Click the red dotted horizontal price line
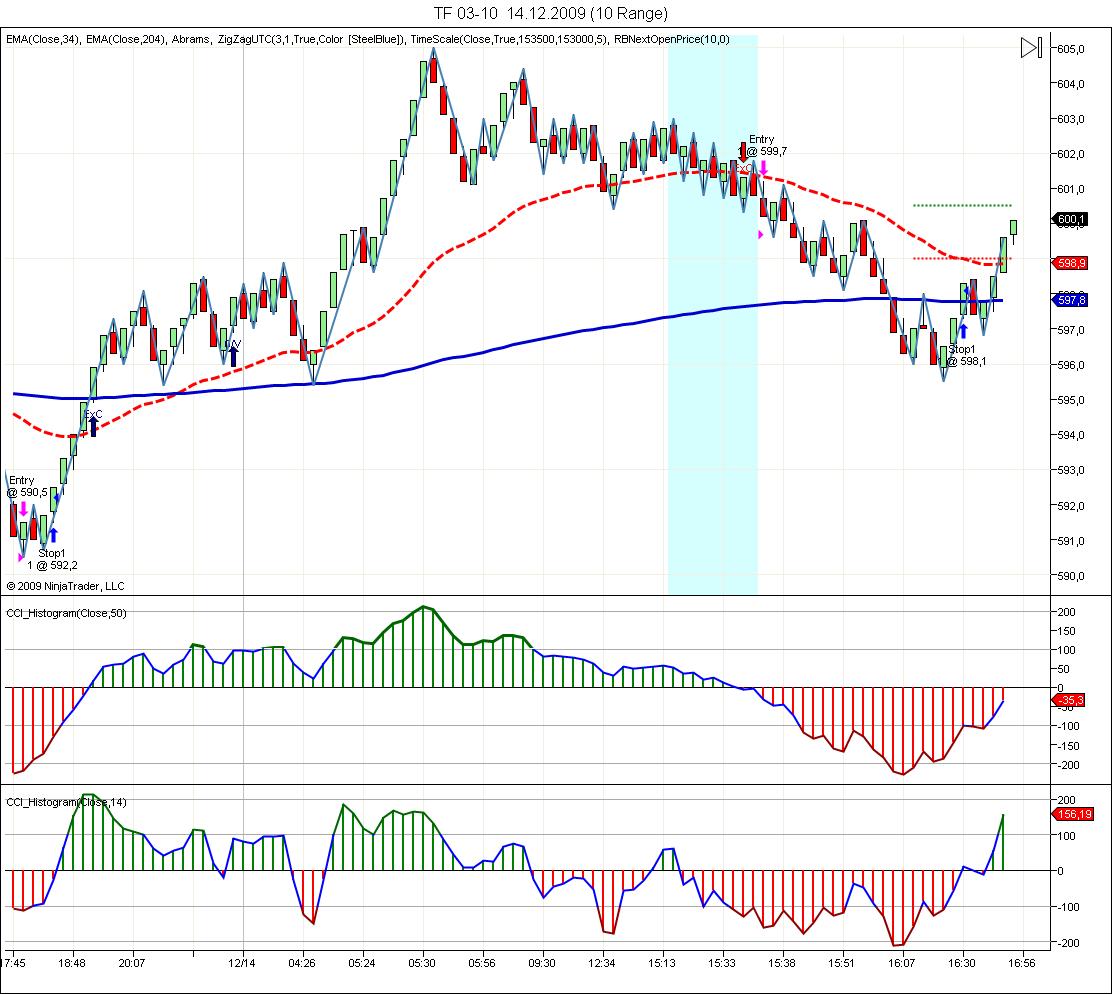Viewport: 1112px width, 994px height. click(962, 259)
